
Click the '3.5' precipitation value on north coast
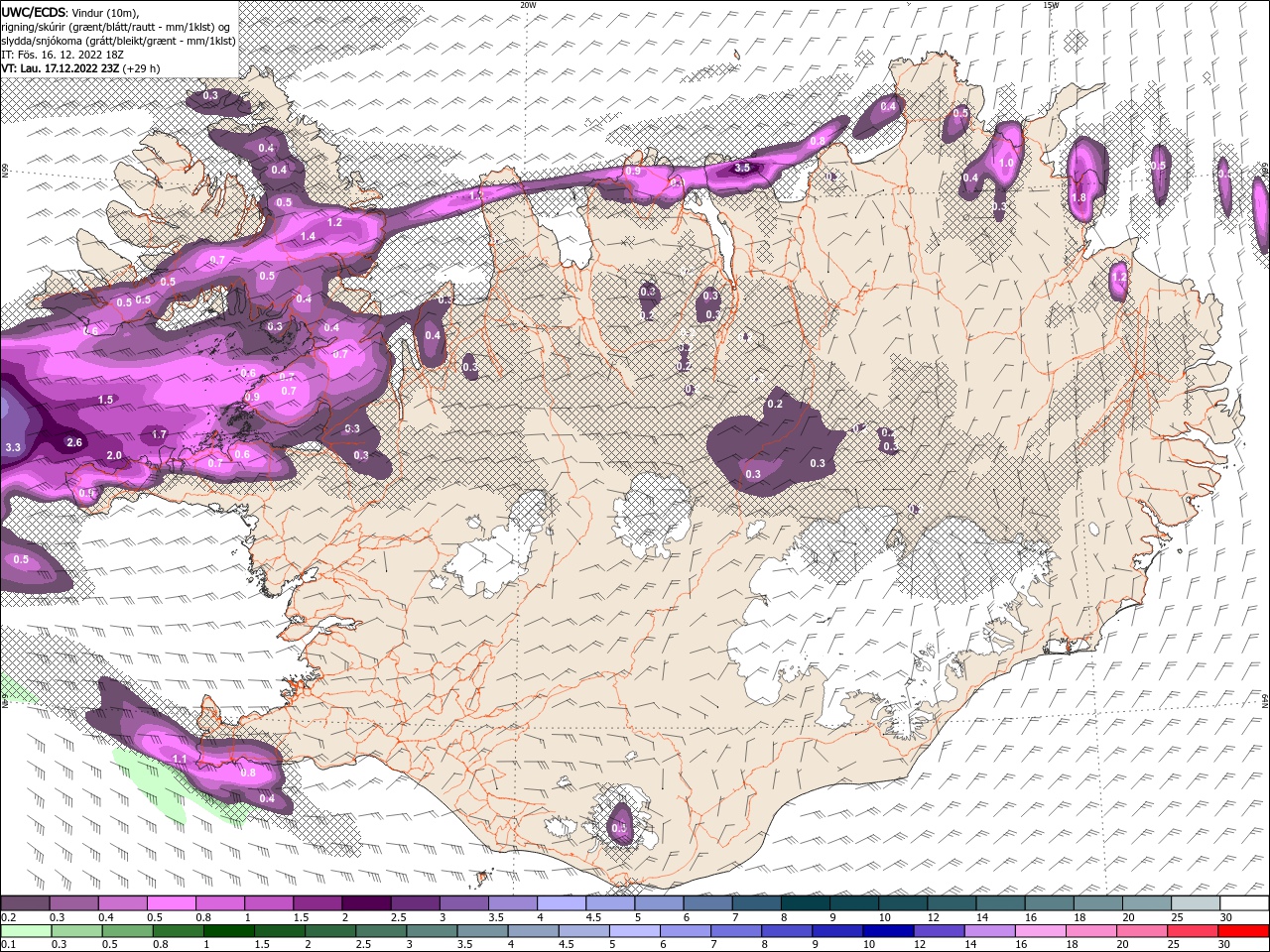[742, 169]
